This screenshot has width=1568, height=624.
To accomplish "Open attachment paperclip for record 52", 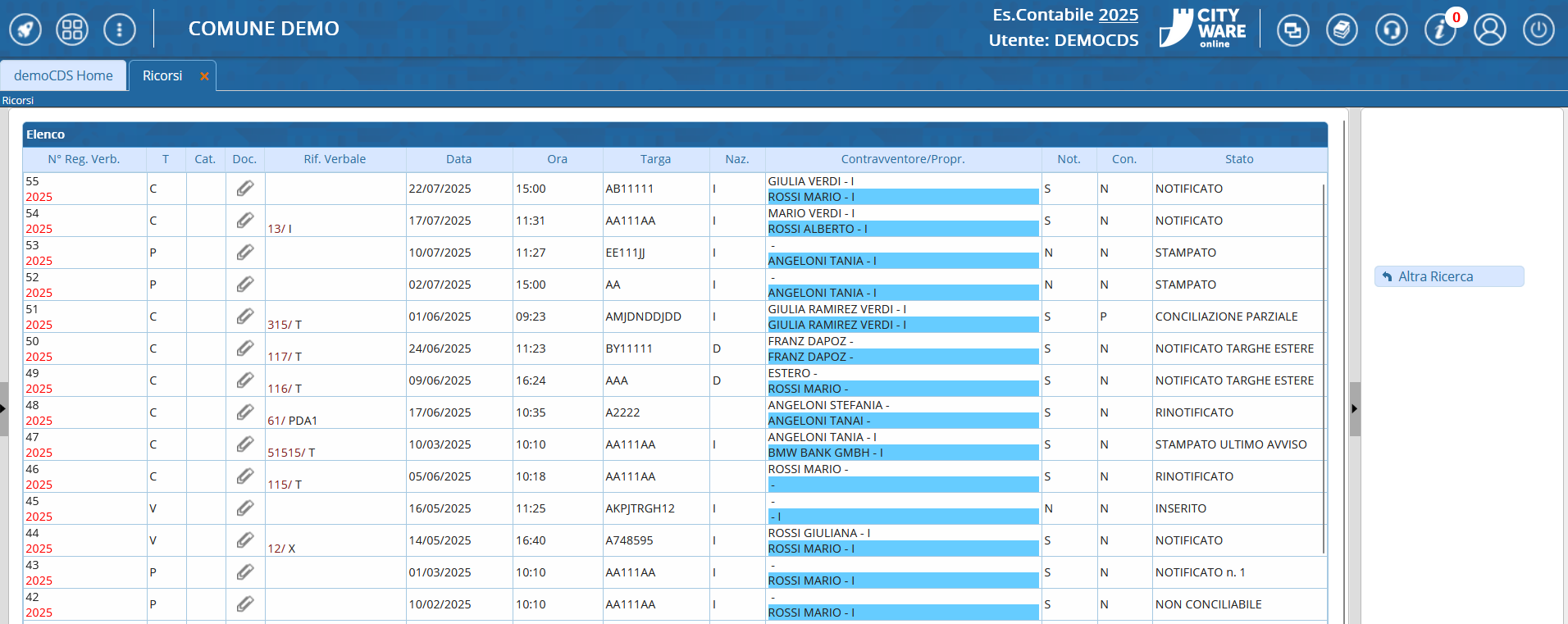I will coord(245,285).
